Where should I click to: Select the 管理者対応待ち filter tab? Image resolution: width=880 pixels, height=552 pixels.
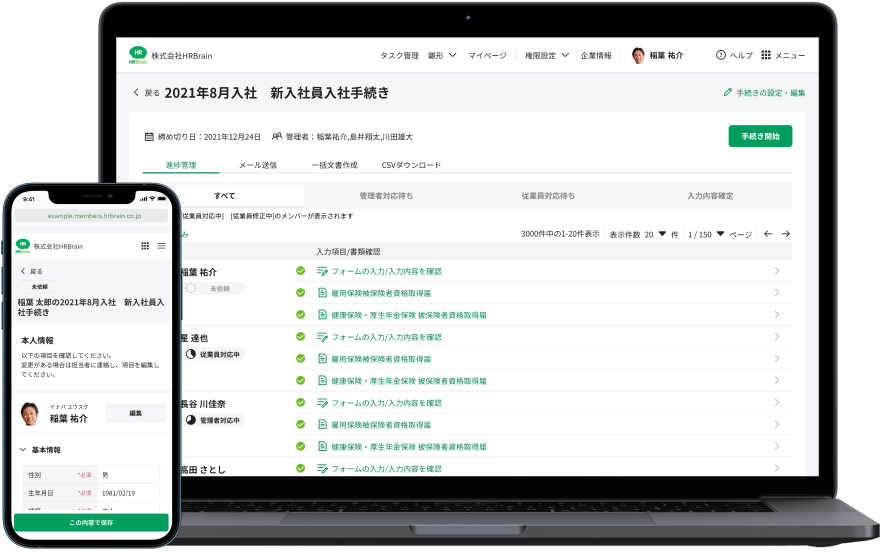click(385, 196)
